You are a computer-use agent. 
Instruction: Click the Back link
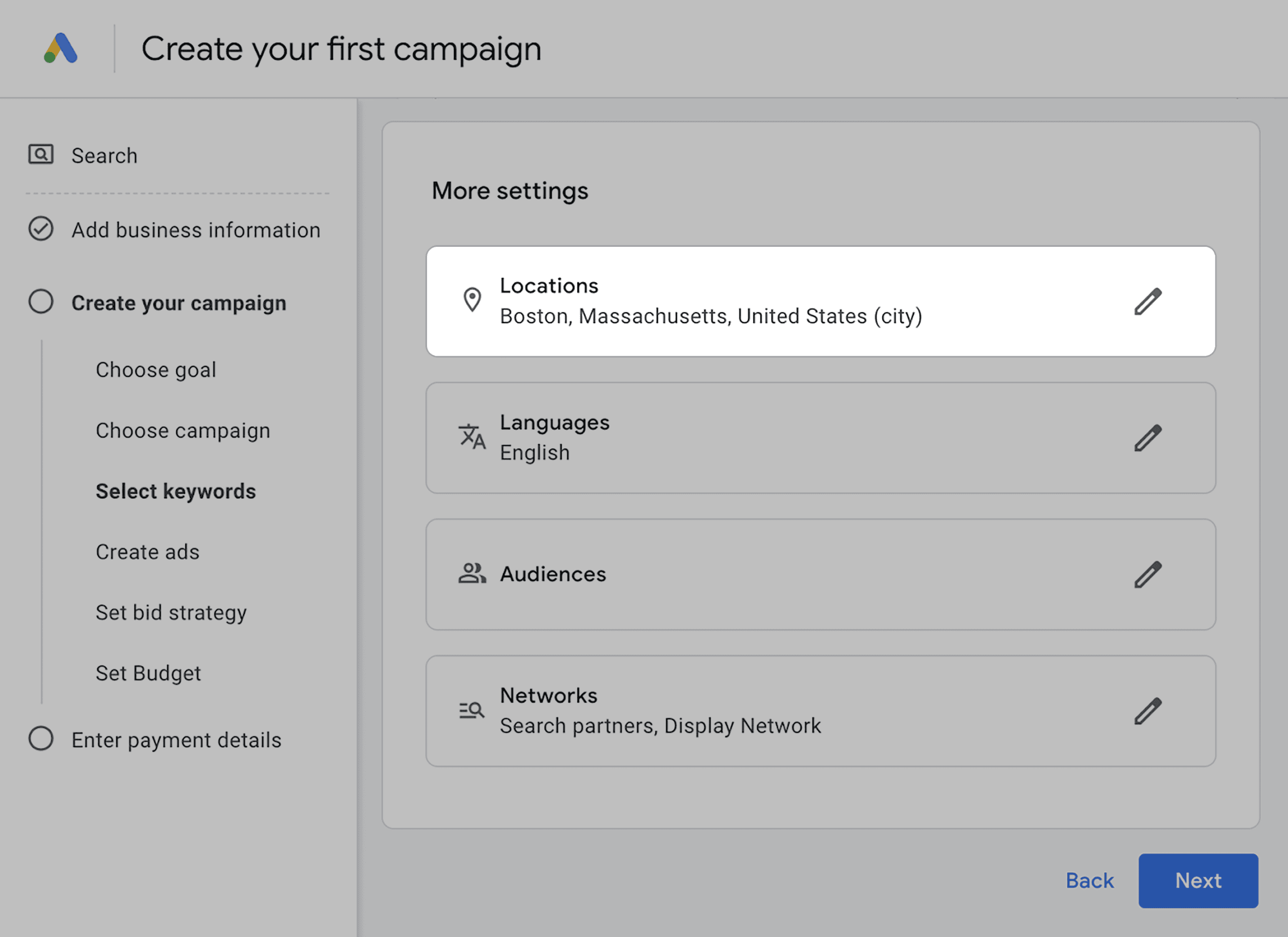click(1089, 880)
